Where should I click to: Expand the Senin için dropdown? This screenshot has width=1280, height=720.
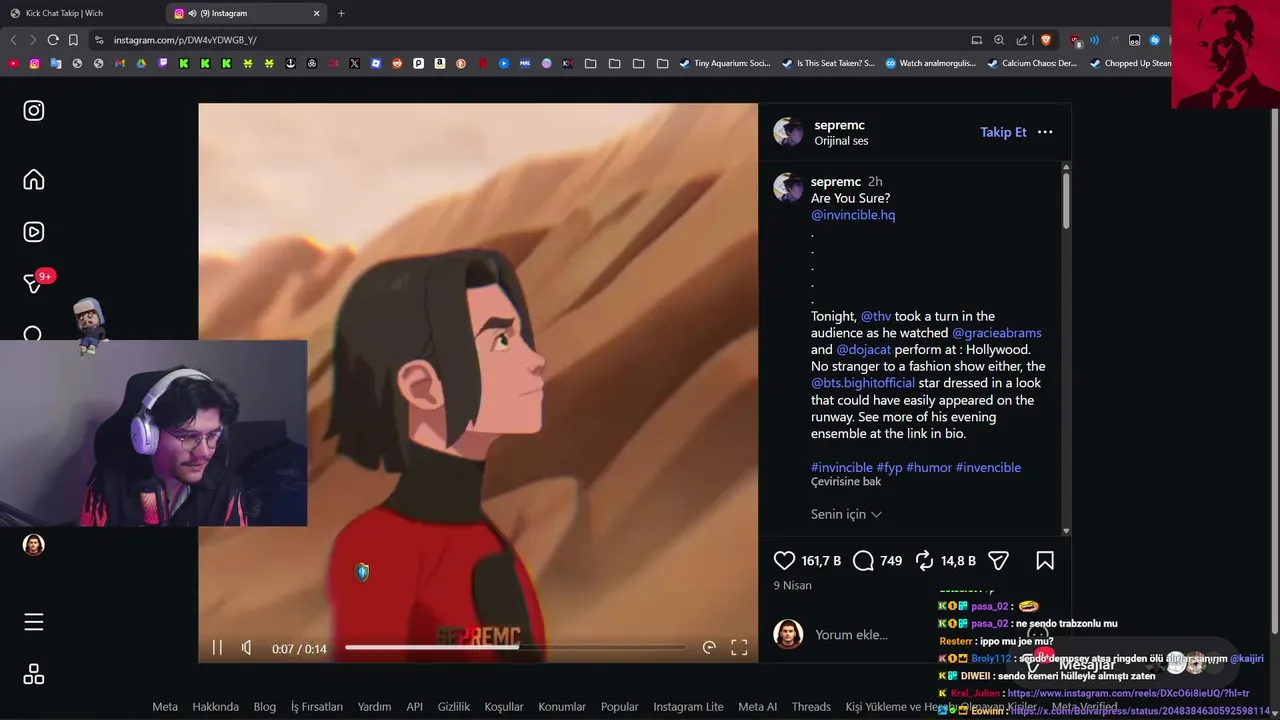pyautogui.click(x=846, y=514)
